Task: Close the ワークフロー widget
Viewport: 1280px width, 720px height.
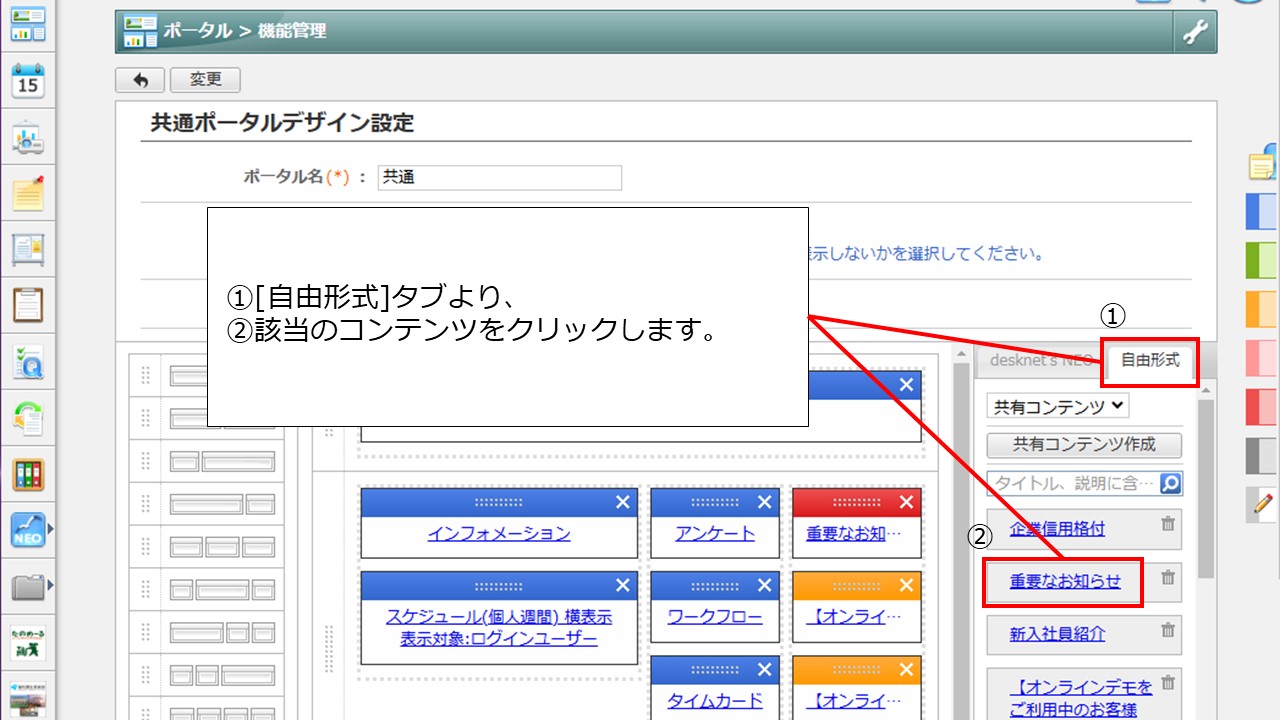Action: (x=765, y=585)
